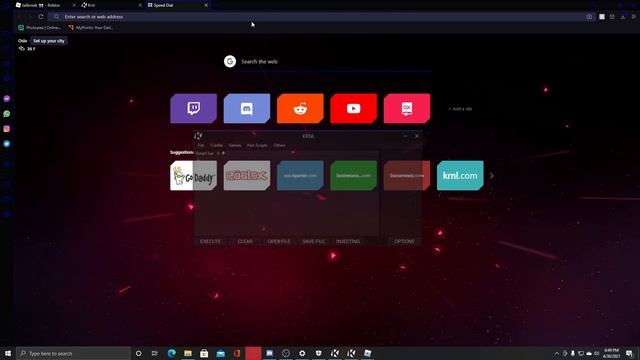Click the Google logo by search box
The image size is (640, 360).
[230, 61]
